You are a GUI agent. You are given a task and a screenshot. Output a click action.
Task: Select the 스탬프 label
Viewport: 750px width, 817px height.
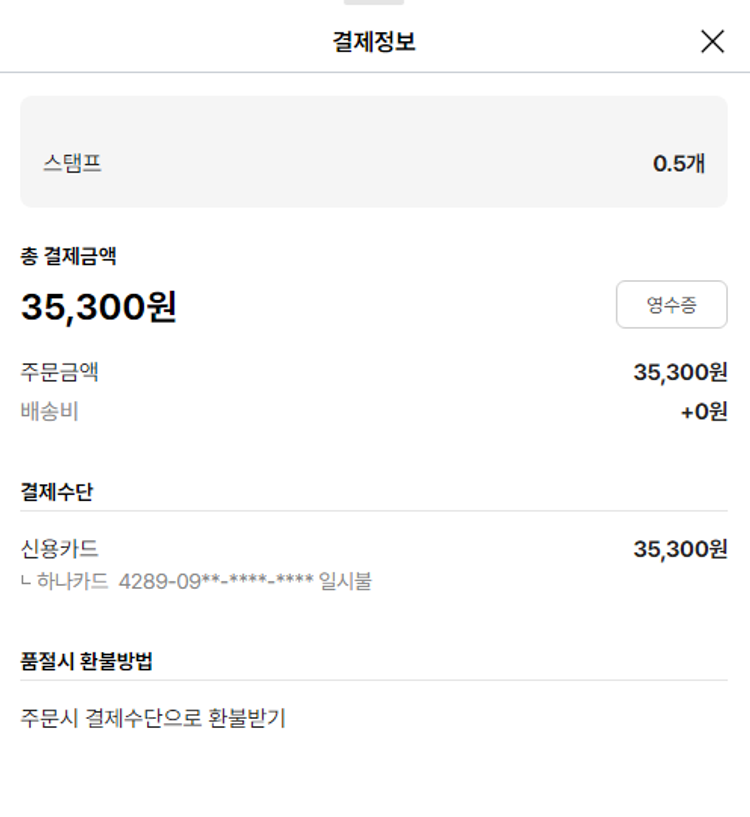(72, 164)
